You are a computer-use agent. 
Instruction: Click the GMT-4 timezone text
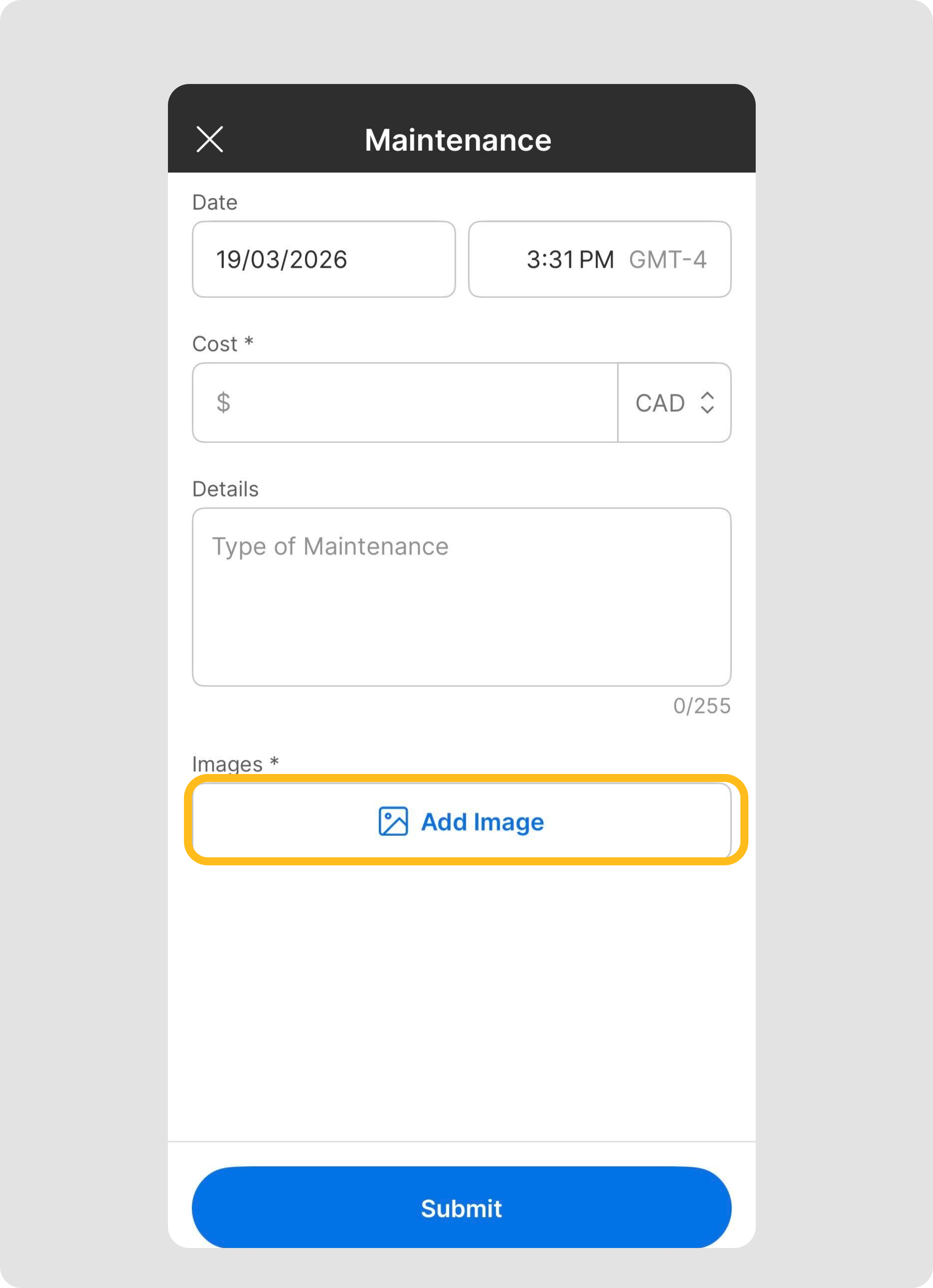pos(667,260)
